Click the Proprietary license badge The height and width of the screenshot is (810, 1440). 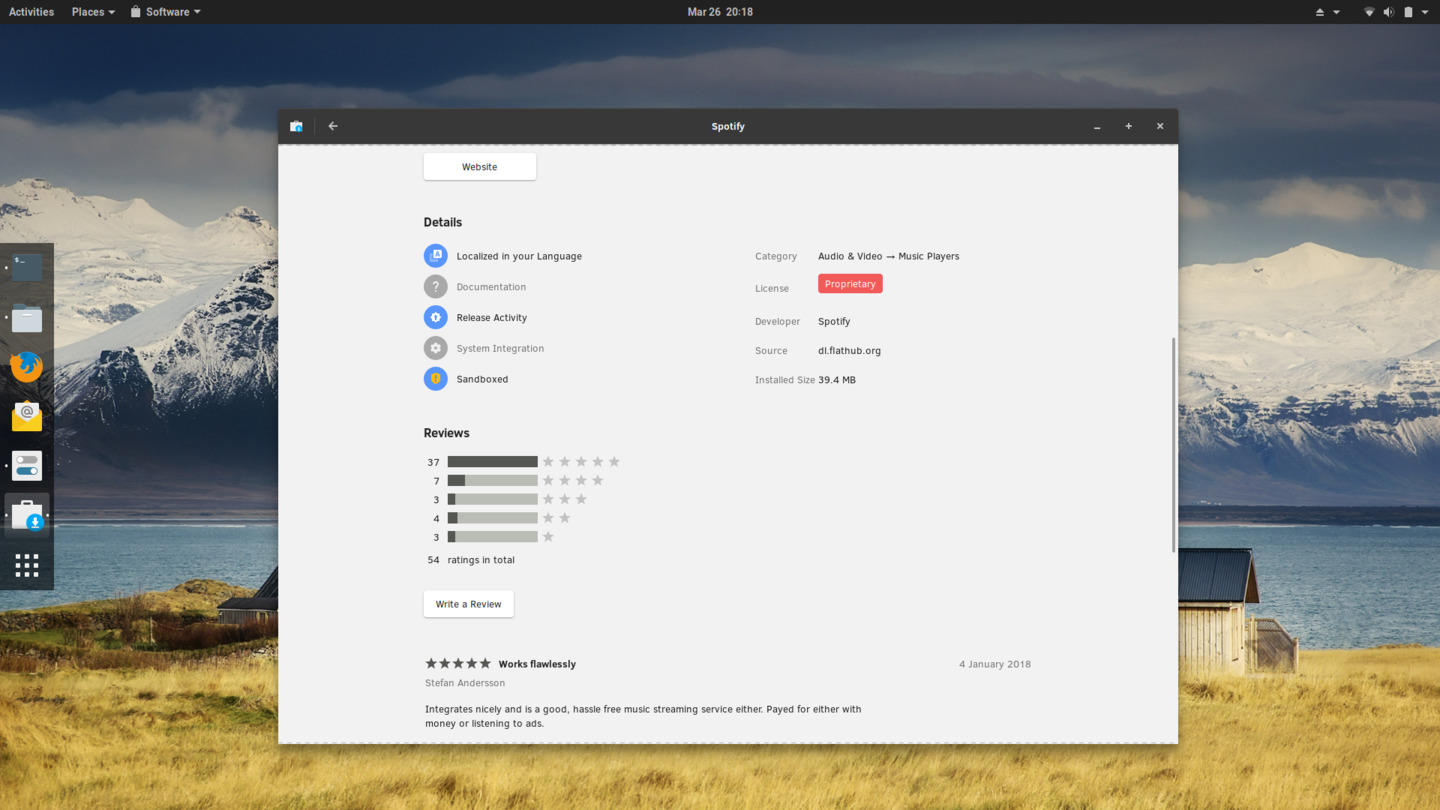click(x=850, y=284)
